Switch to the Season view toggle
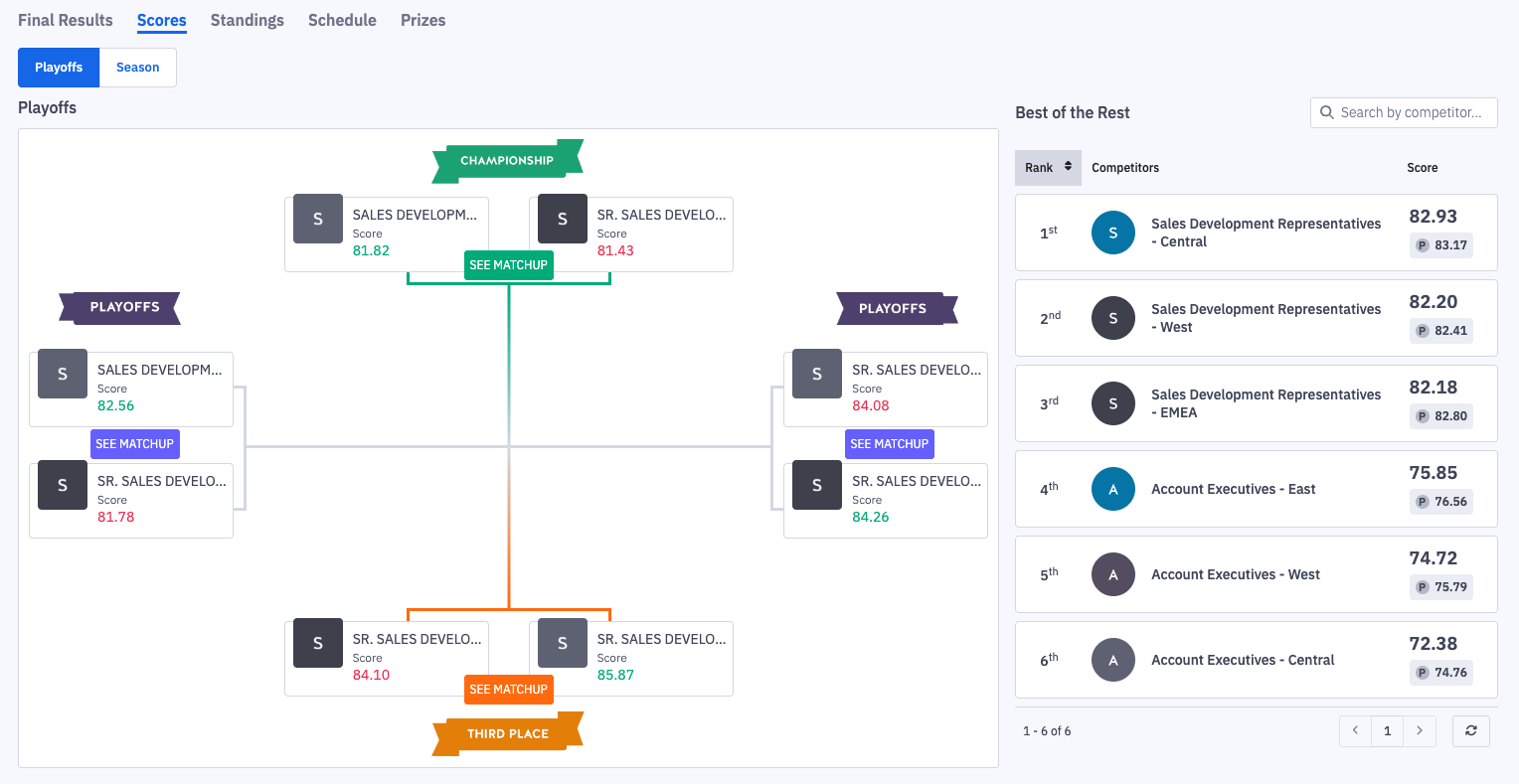Image resolution: width=1519 pixels, height=784 pixels. tap(137, 68)
